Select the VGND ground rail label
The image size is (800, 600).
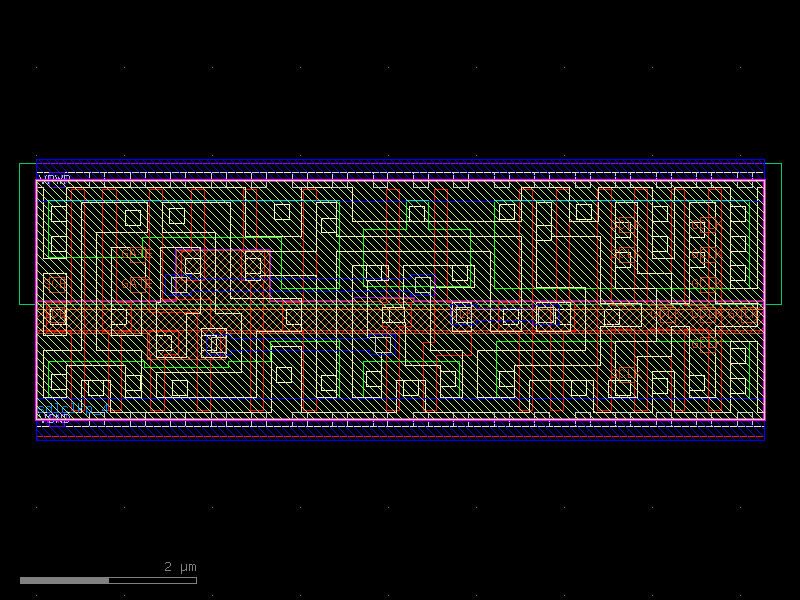click(x=54, y=417)
